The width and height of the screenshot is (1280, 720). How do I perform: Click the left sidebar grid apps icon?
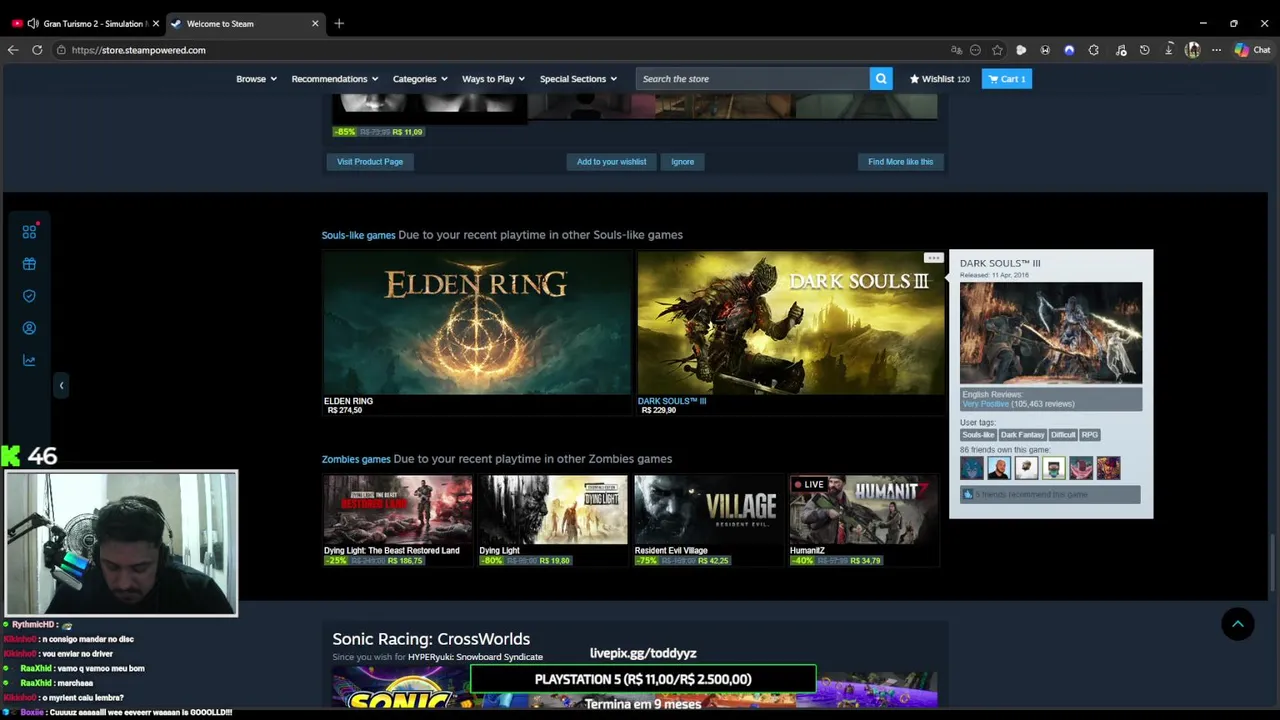click(x=29, y=232)
